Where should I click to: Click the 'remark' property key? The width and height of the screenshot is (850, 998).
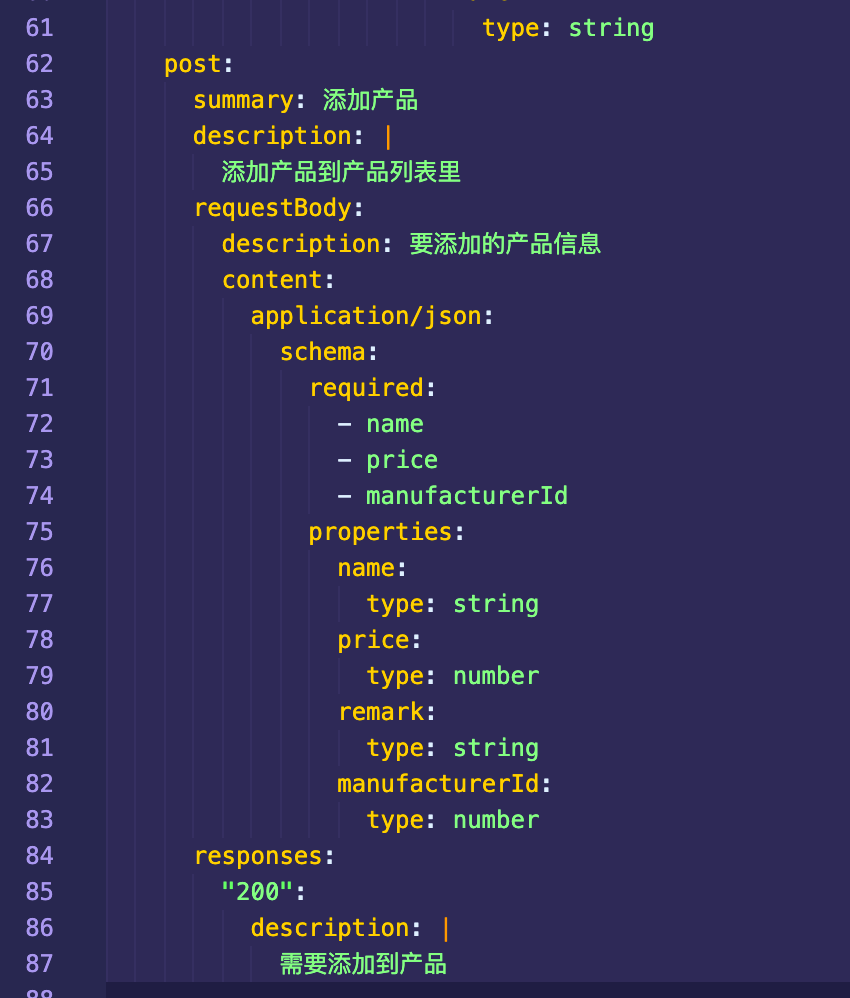pyautogui.click(x=381, y=712)
